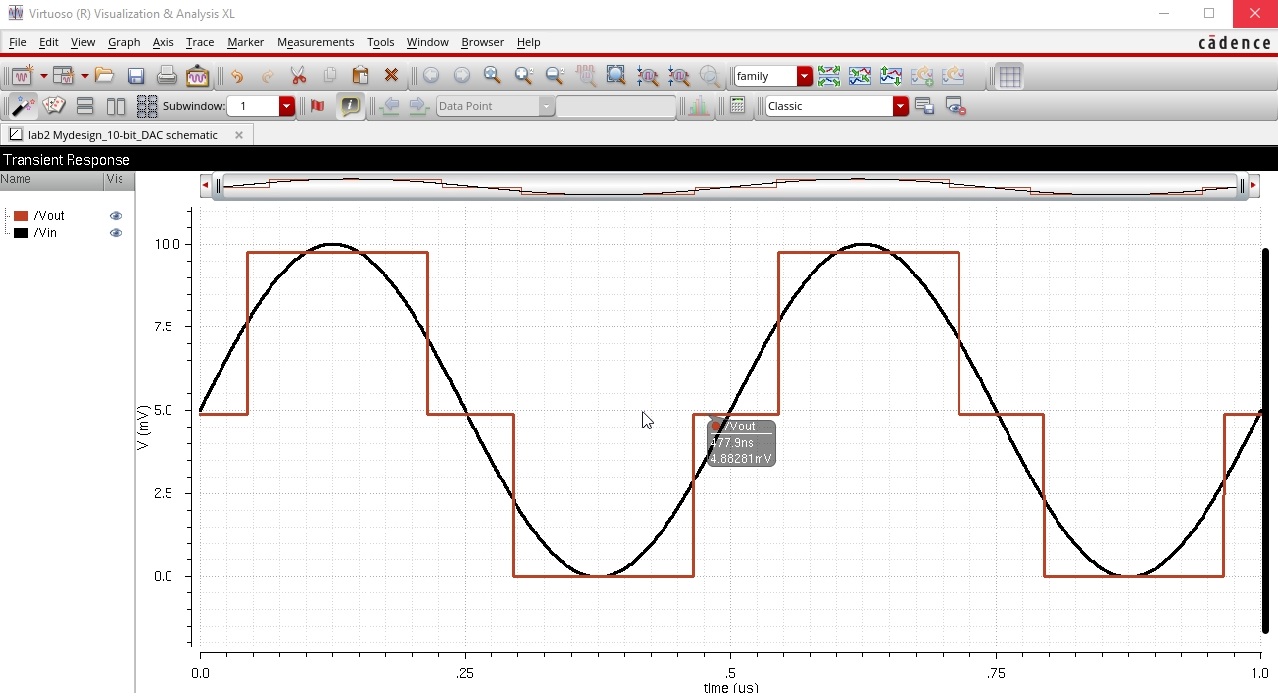Toggle visibility of the /Vin trace
Viewport: 1278px width, 699px height.
click(x=116, y=233)
